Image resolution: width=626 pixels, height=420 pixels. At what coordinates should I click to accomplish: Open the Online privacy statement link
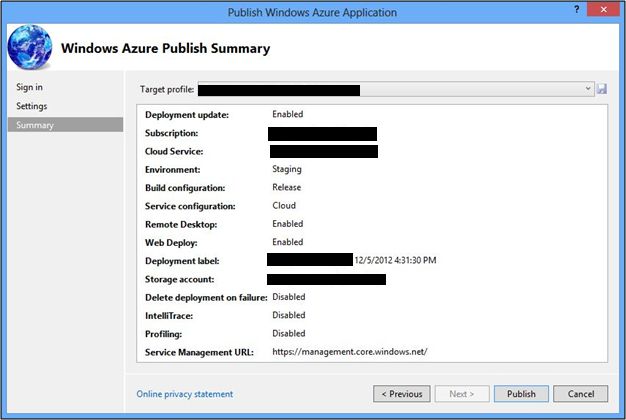185,394
